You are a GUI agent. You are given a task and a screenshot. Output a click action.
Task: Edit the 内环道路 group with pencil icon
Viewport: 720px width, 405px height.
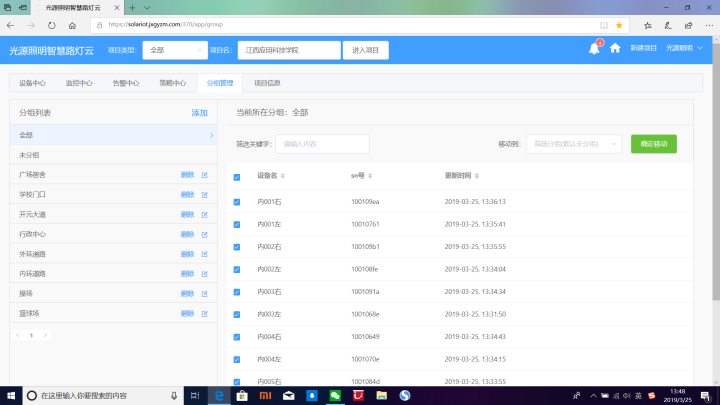pyautogui.click(x=205, y=274)
